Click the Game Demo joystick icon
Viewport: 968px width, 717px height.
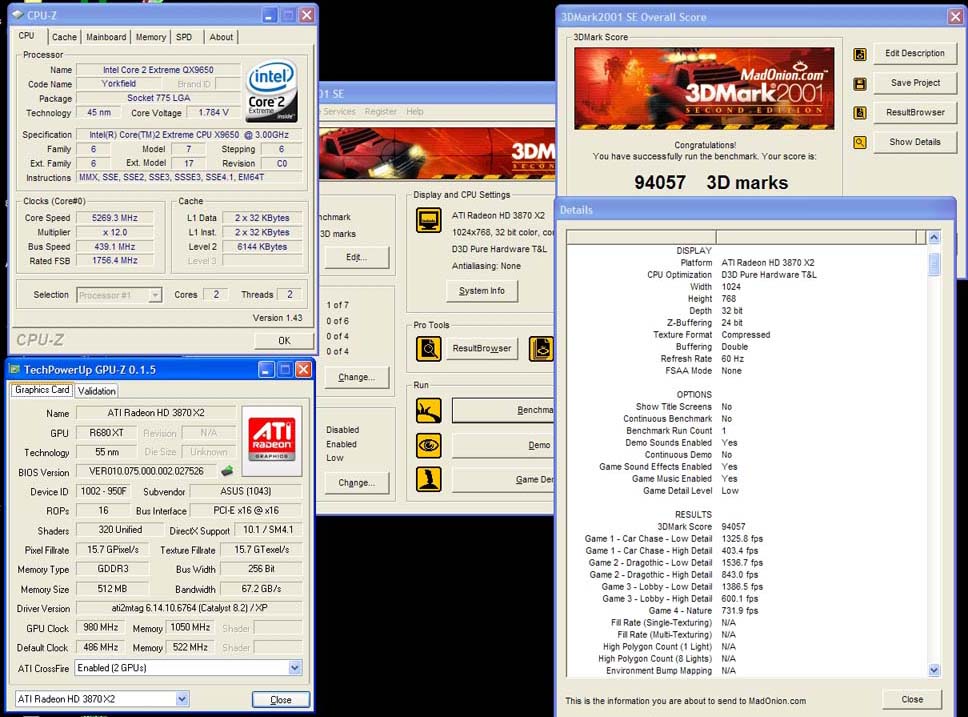(428, 479)
